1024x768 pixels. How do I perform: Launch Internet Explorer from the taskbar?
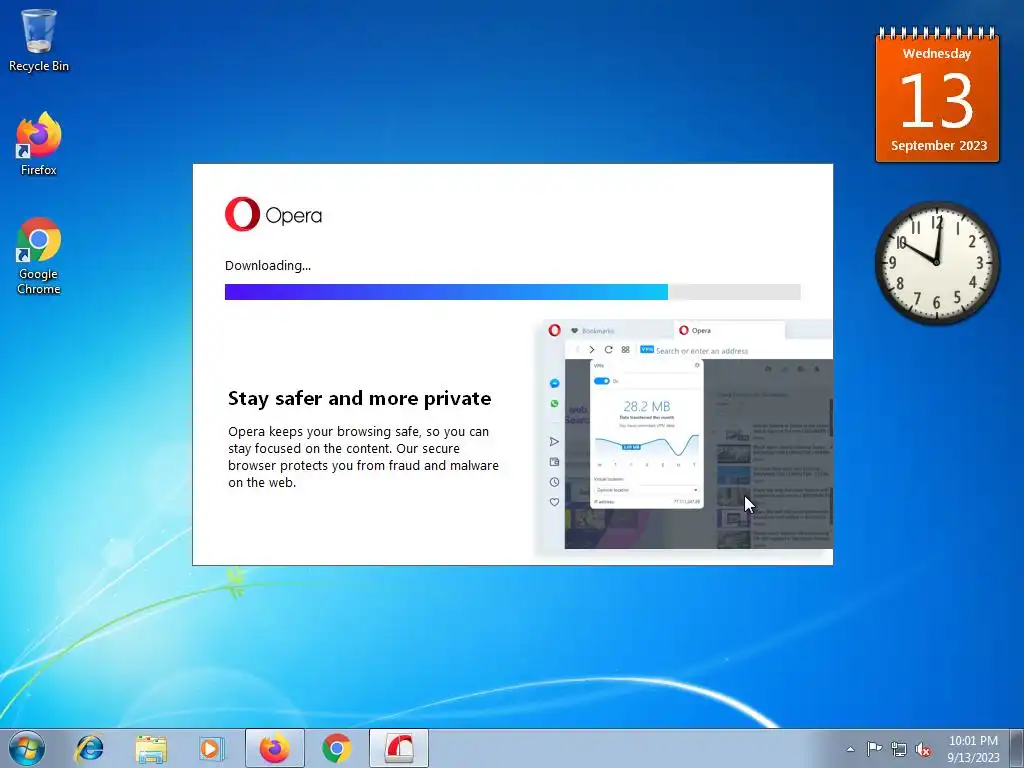coord(89,748)
